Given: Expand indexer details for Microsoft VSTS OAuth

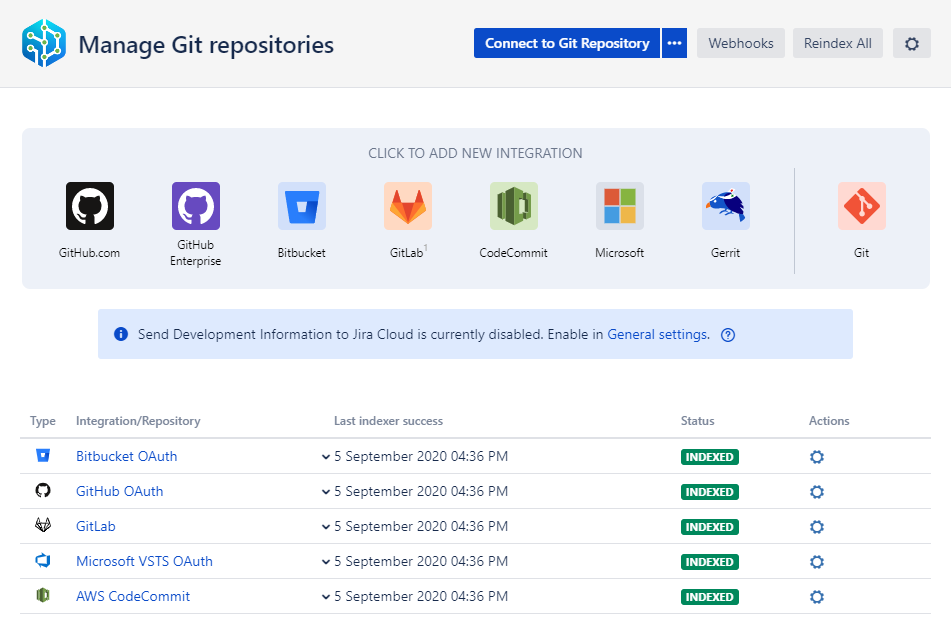Looking at the screenshot, I should pos(326,563).
